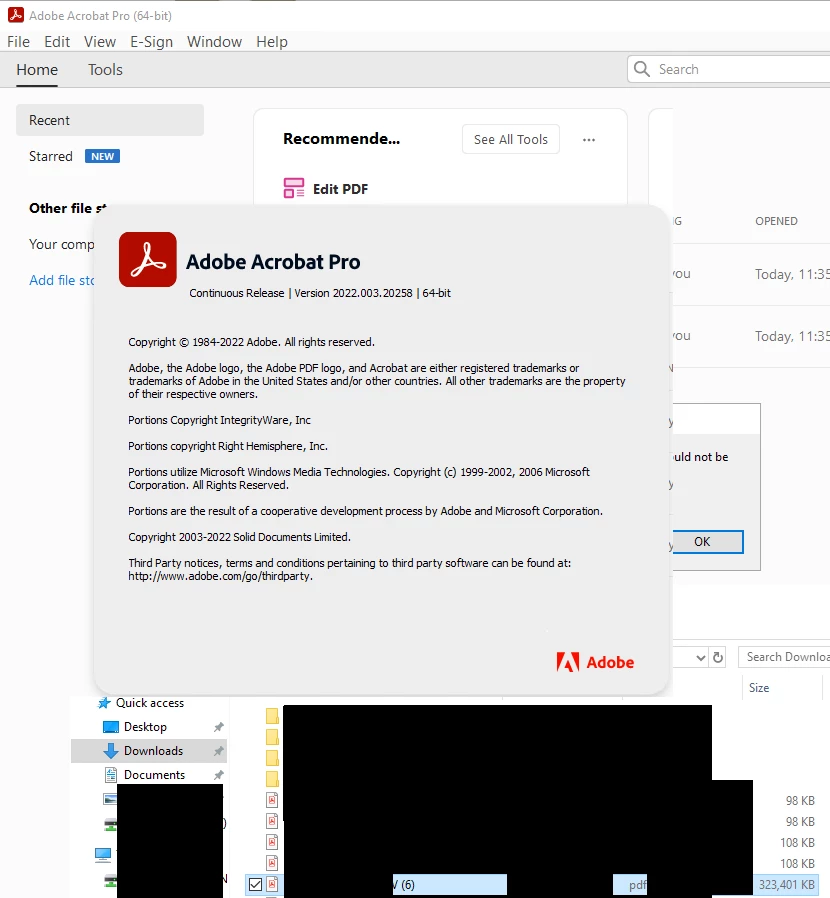Click the See All Tools button
This screenshot has width=830, height=898.
coord(511,139)
